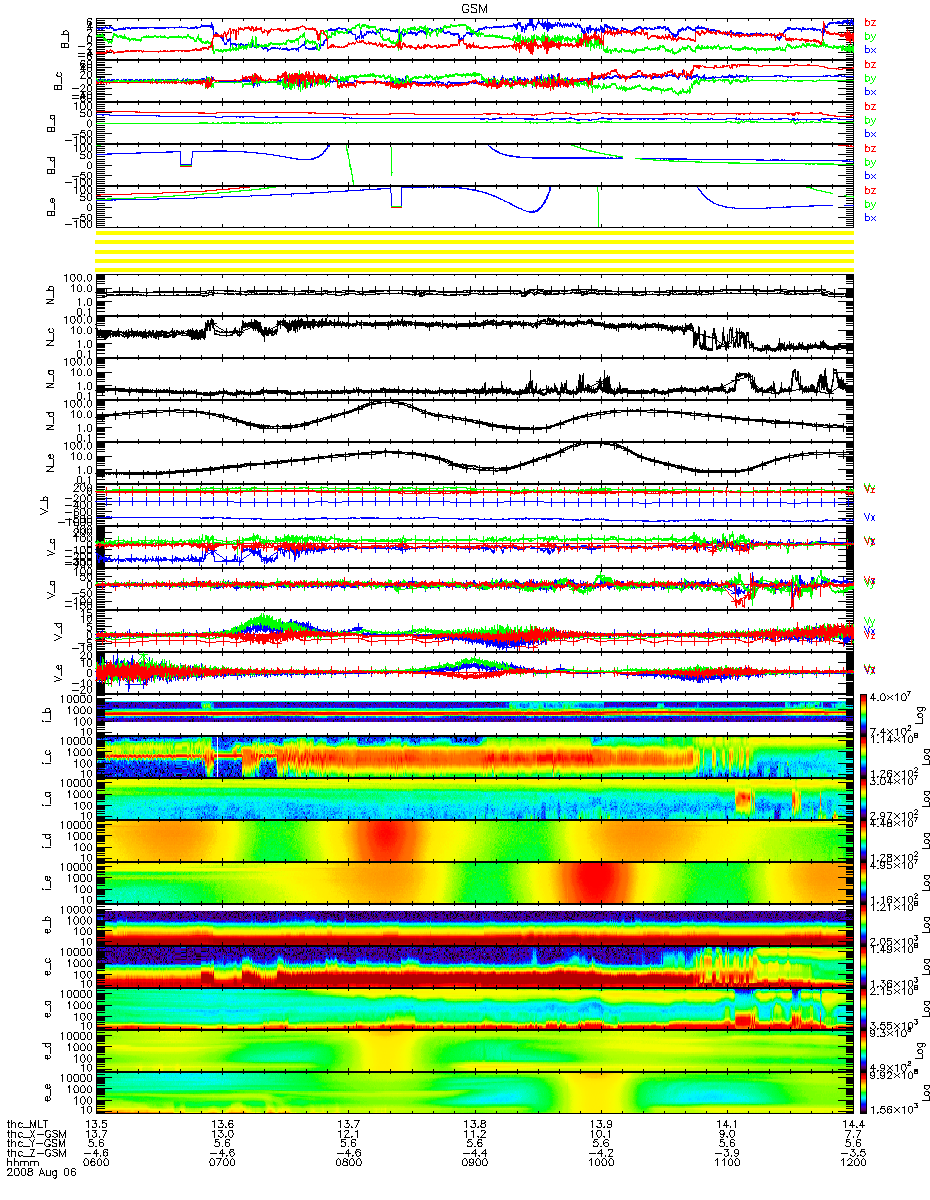The width and height of the screenshot is (930, 1200).
Task: Click the MLT value 13.9
Action: pyautogui.click(x=600, y=1125)
